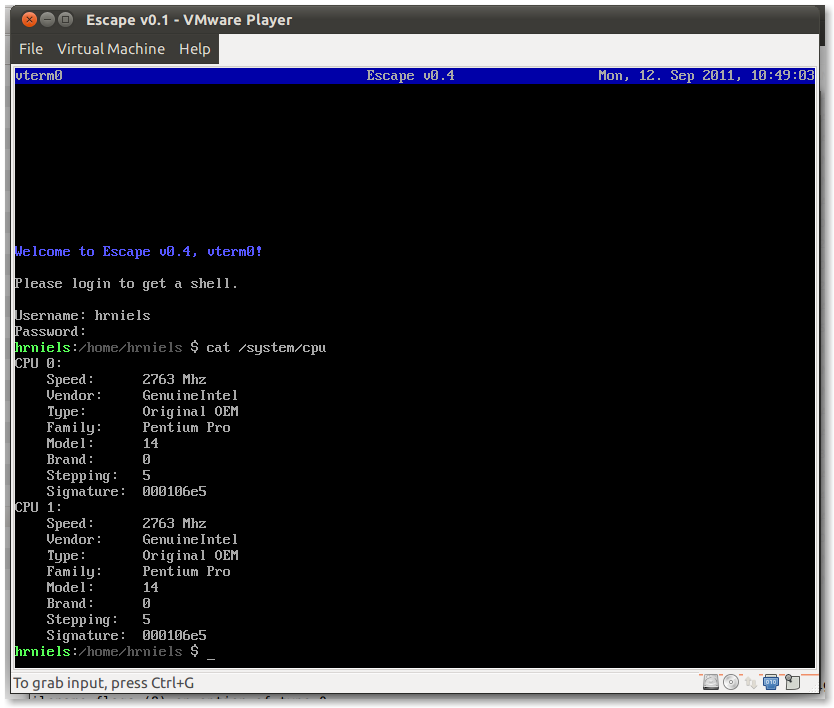
Task: Maximize the VMware Player window
Action: pyautogui.click(x=65, y=20)
